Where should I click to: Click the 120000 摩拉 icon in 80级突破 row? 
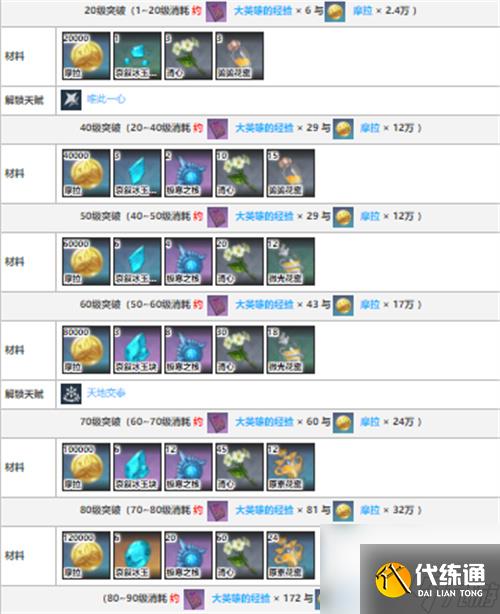click(86, 555)
